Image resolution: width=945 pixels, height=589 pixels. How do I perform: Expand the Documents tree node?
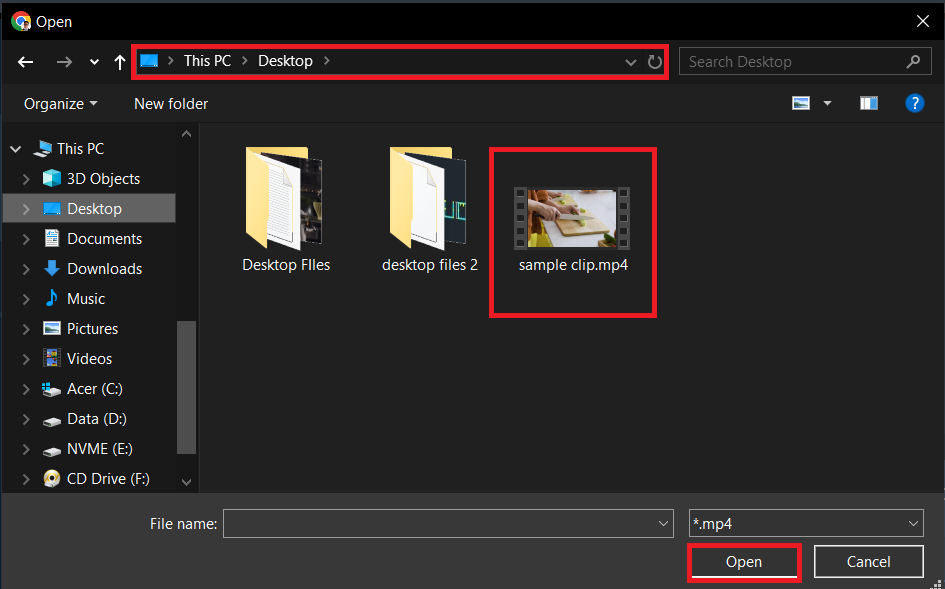(28, 238)
